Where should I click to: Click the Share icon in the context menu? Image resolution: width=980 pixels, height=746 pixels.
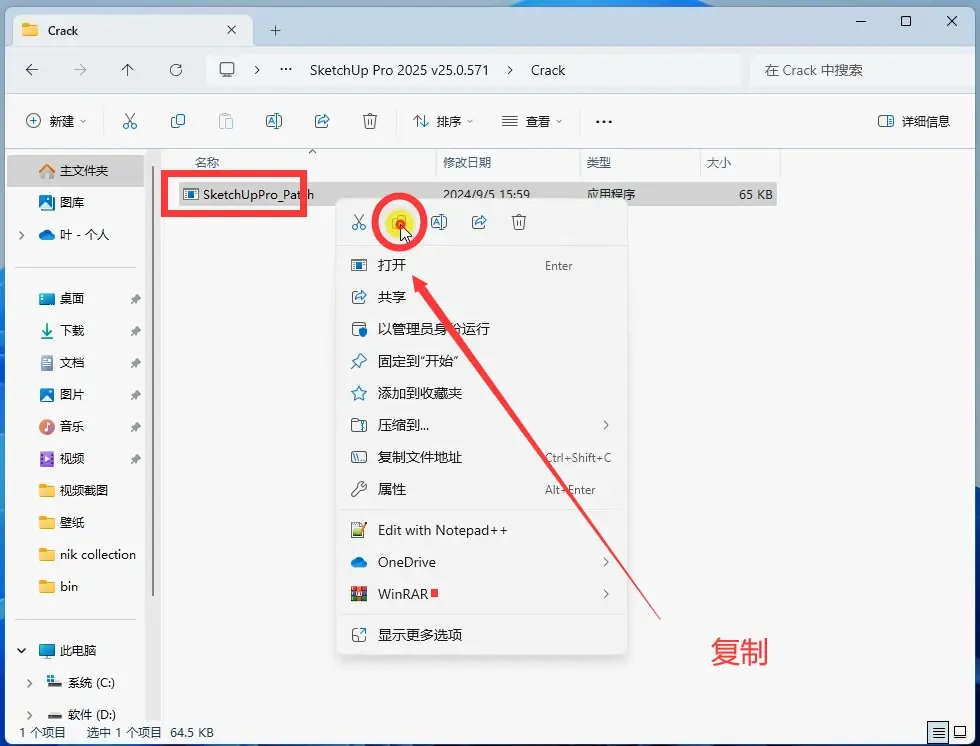(x=479, y=222)
